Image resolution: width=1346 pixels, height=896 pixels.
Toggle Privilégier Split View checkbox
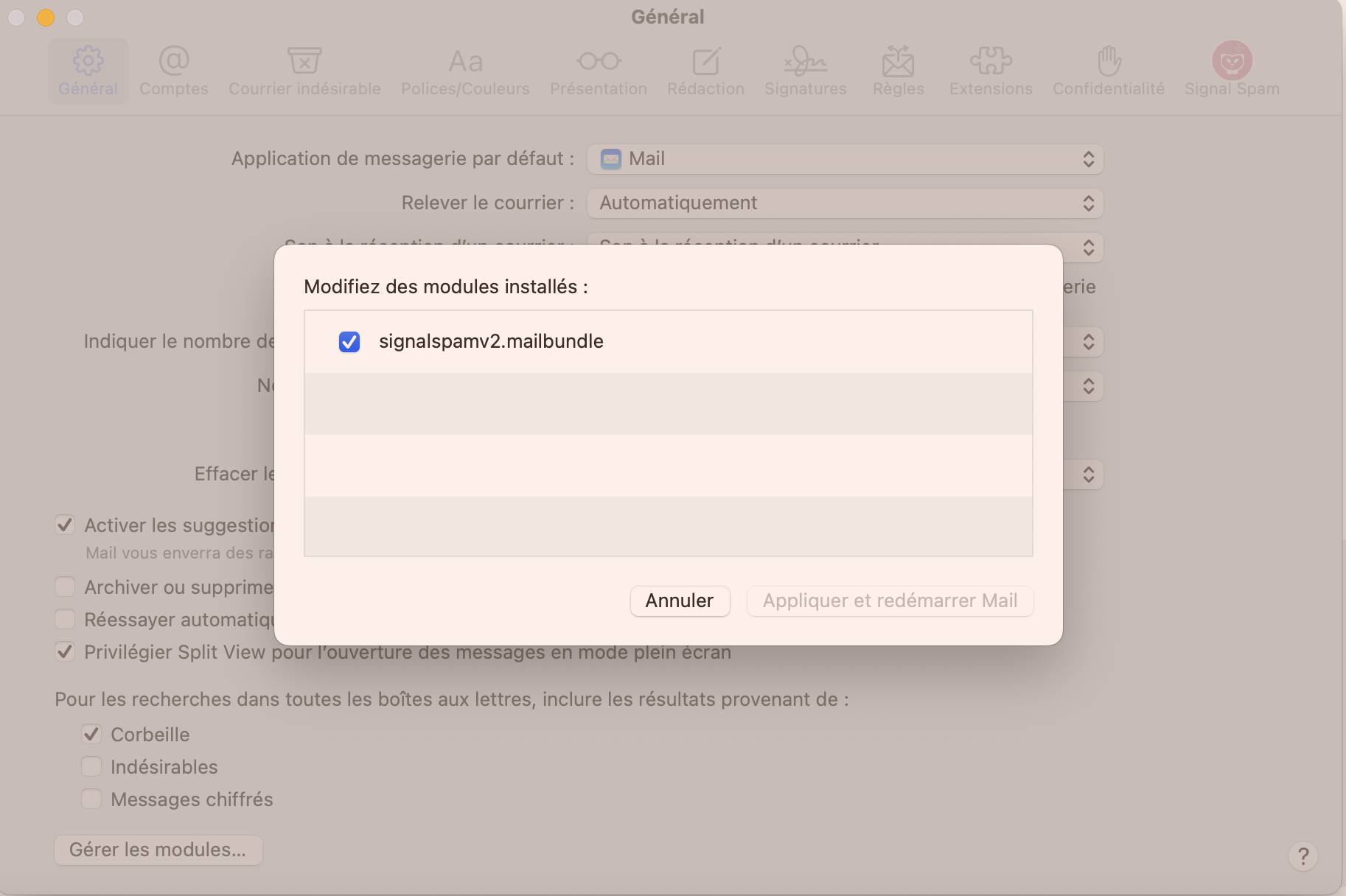(x=65, y=652)
